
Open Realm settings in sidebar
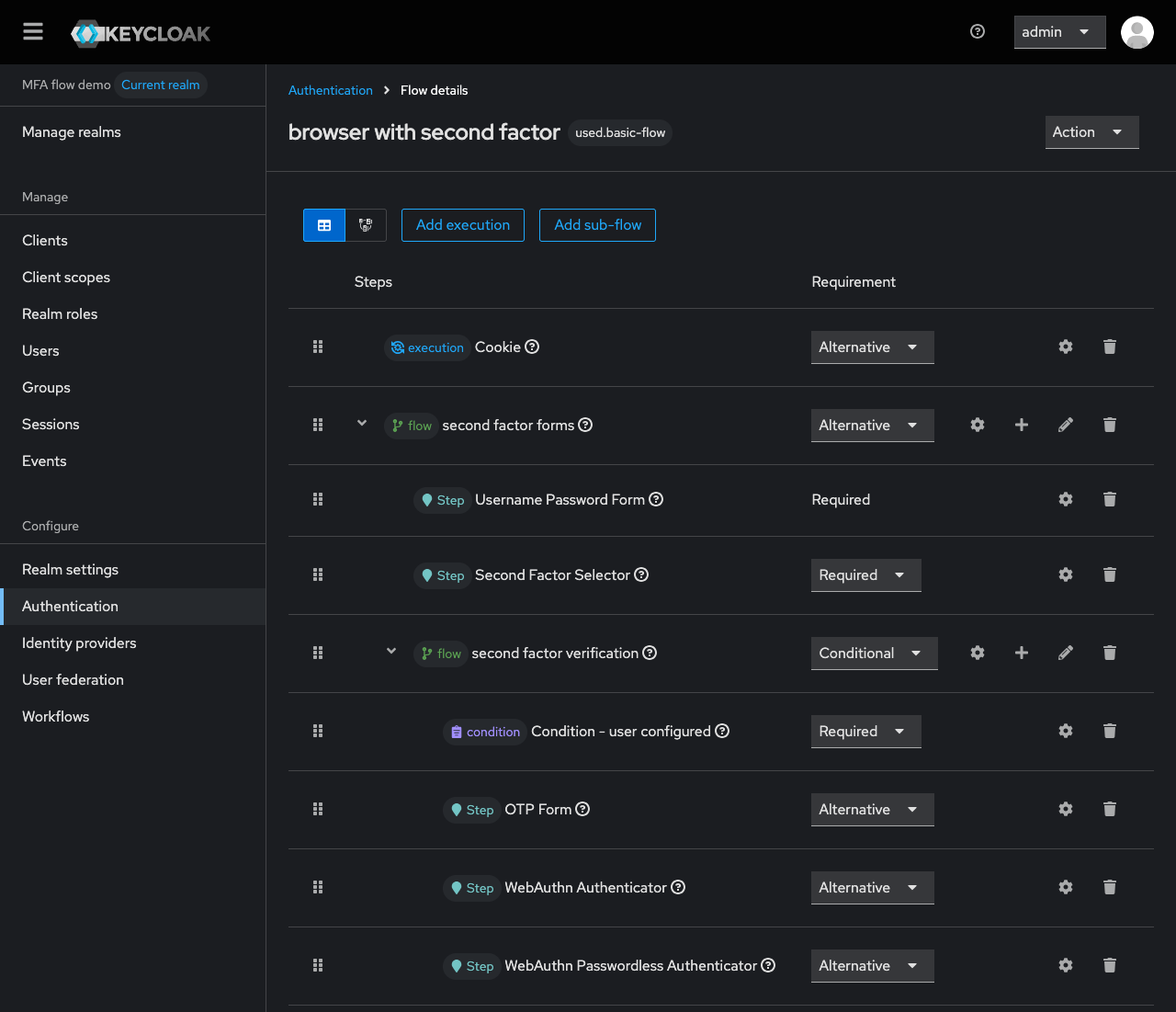click(x=132, y=570)
